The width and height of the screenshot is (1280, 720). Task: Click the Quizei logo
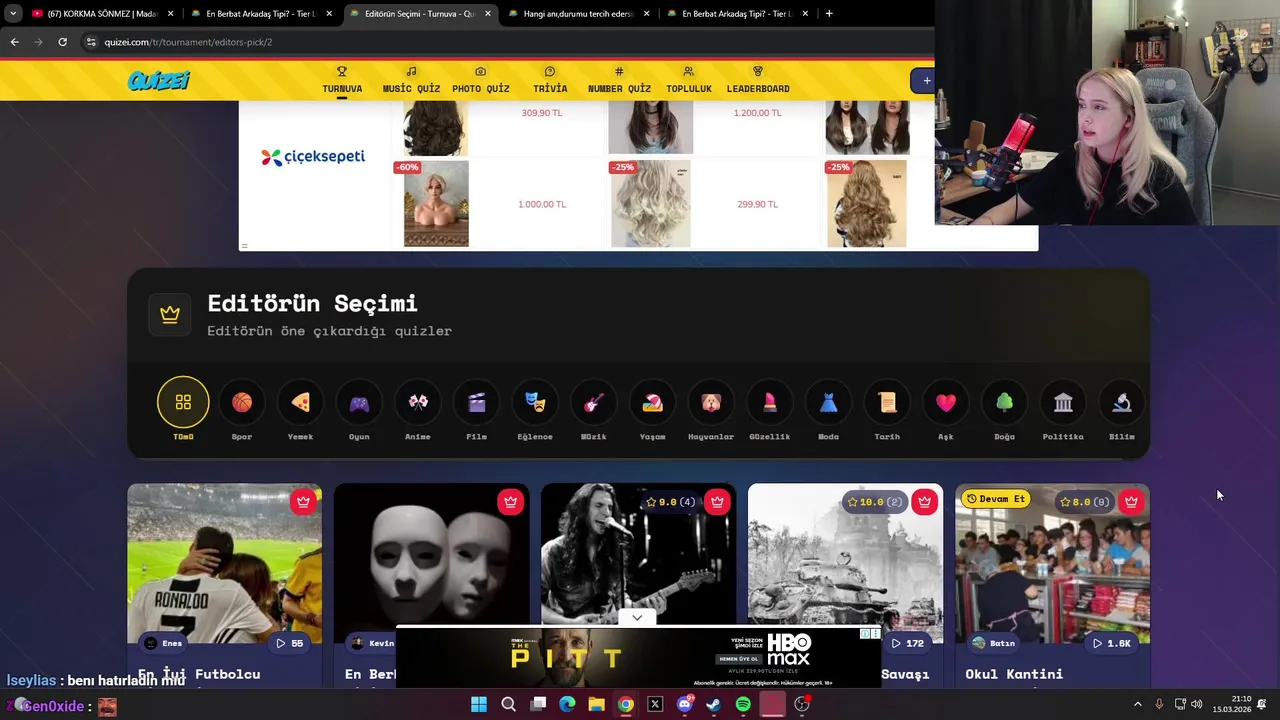159,81
